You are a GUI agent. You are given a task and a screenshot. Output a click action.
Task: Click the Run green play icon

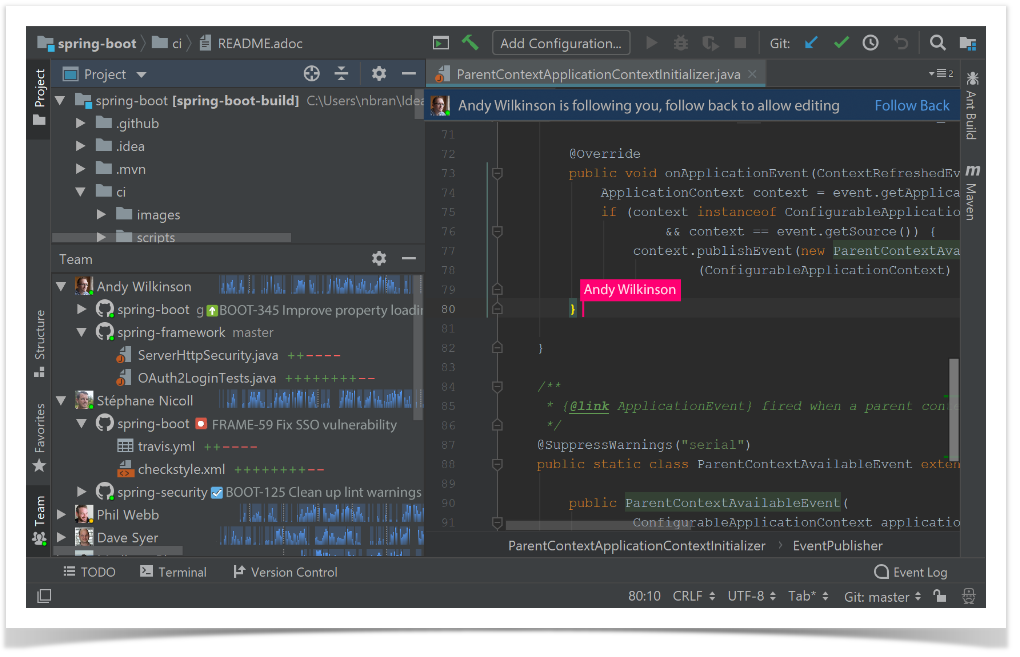point(651,43)
